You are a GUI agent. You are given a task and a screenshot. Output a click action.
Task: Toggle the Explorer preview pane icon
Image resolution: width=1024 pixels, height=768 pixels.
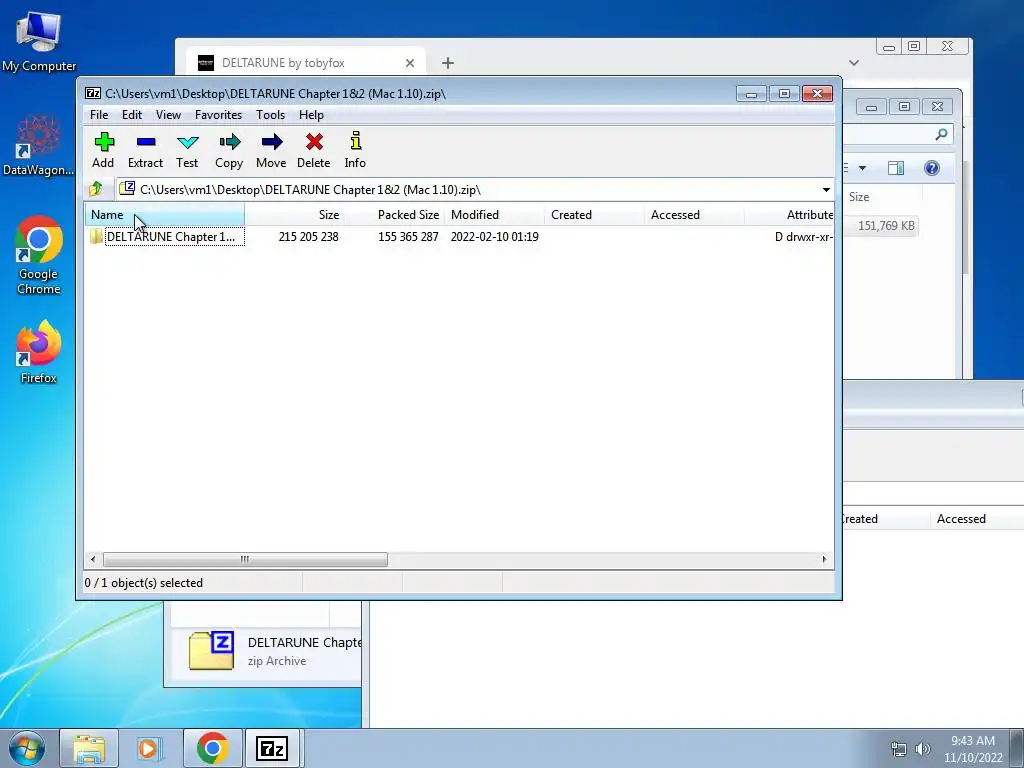pyautogui.click(x=896, y=168)
